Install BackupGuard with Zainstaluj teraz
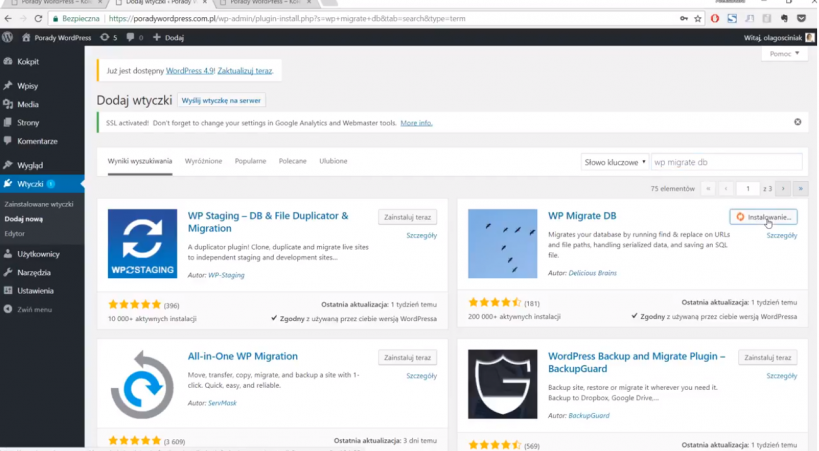 tap(767, 357)
